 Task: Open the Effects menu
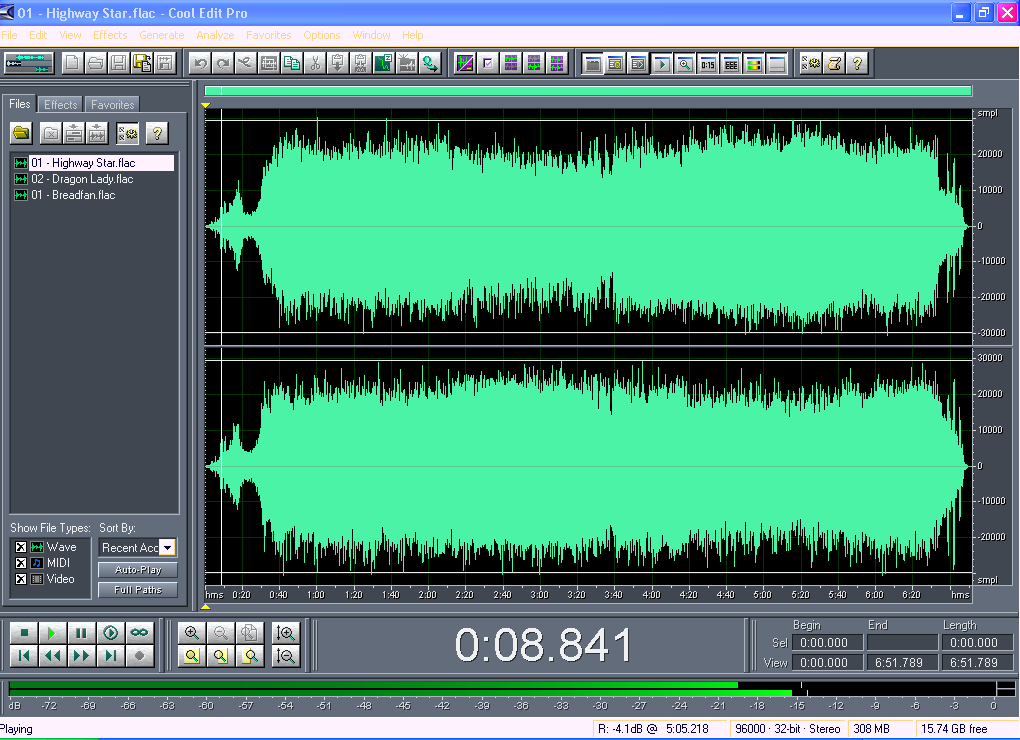tap(110, 35)
